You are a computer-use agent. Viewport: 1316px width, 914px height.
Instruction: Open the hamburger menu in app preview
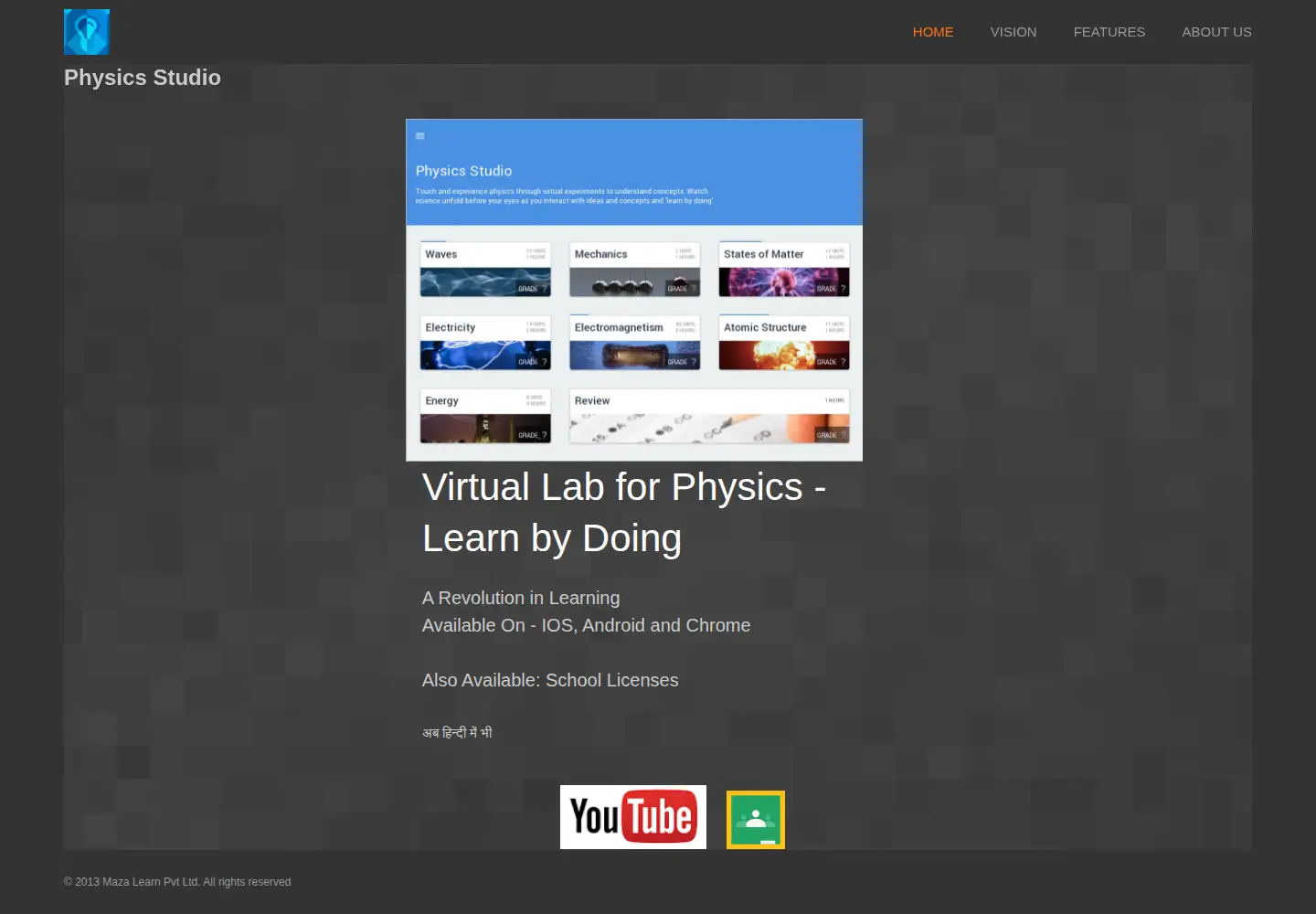[420, 136]
